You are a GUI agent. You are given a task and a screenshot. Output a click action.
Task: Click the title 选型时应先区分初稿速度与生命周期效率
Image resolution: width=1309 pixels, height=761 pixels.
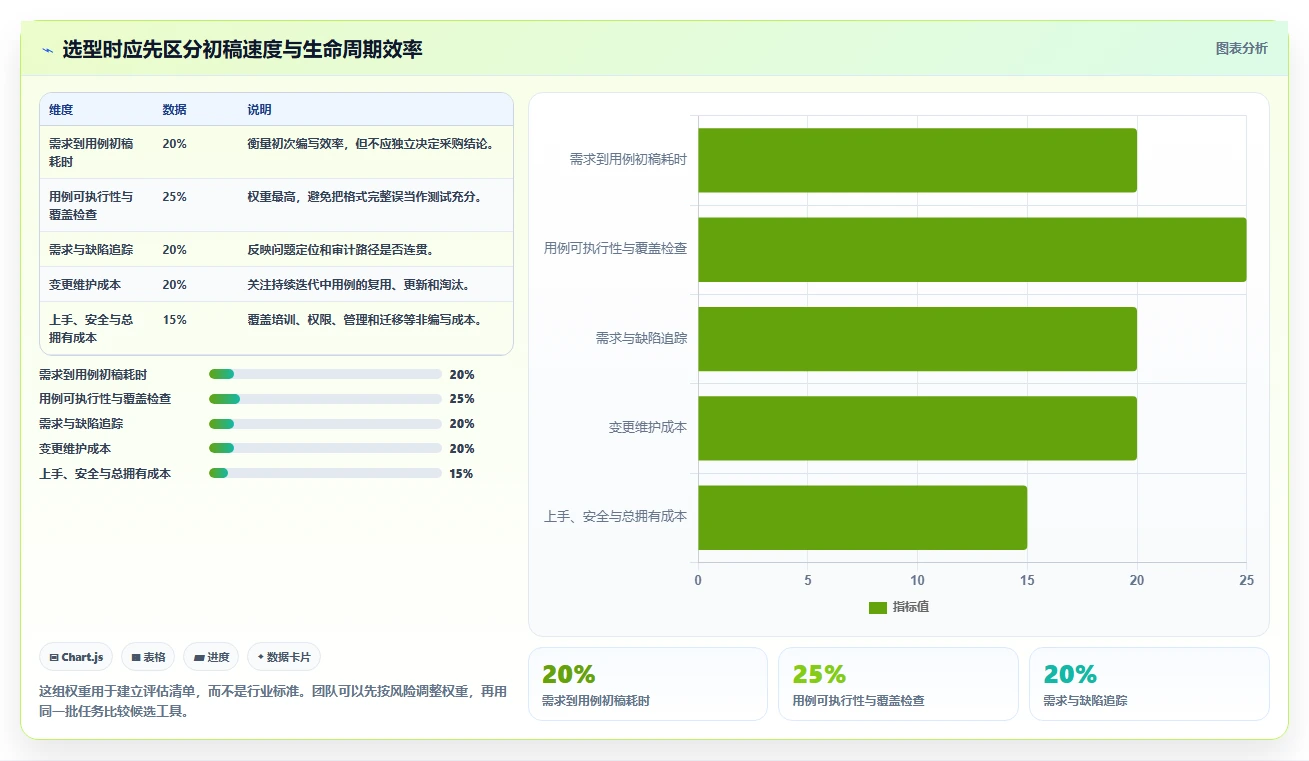coord(242,49)
